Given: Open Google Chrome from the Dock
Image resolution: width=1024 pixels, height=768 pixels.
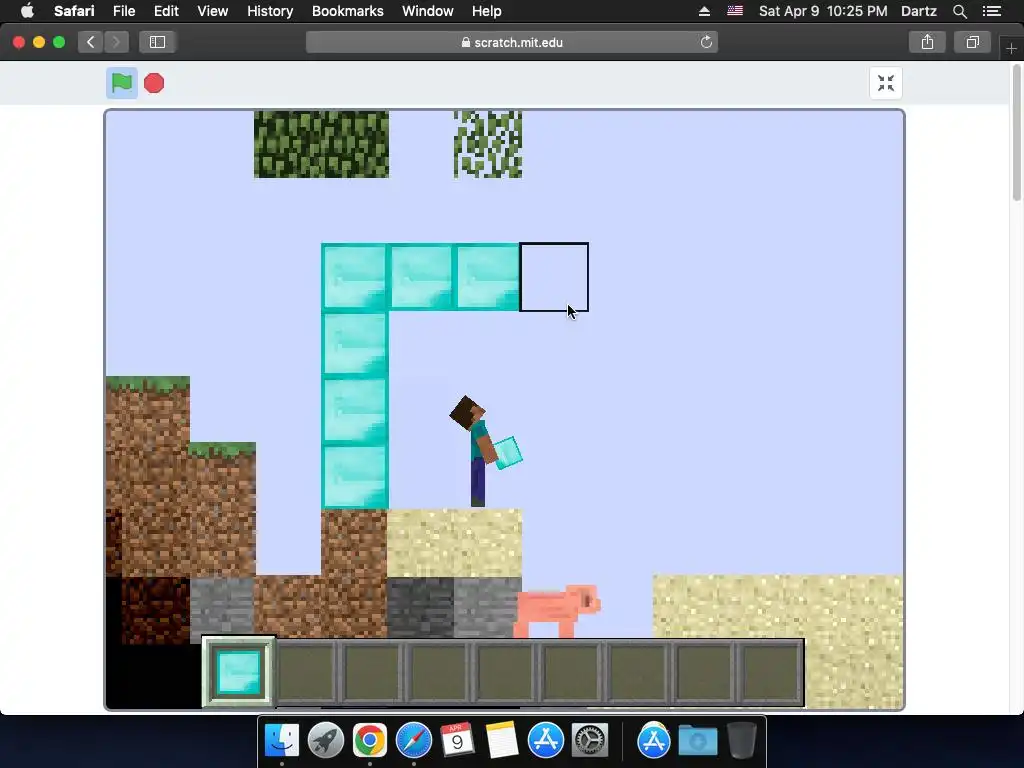Looking at the screenshot, I should coord(370,740).
